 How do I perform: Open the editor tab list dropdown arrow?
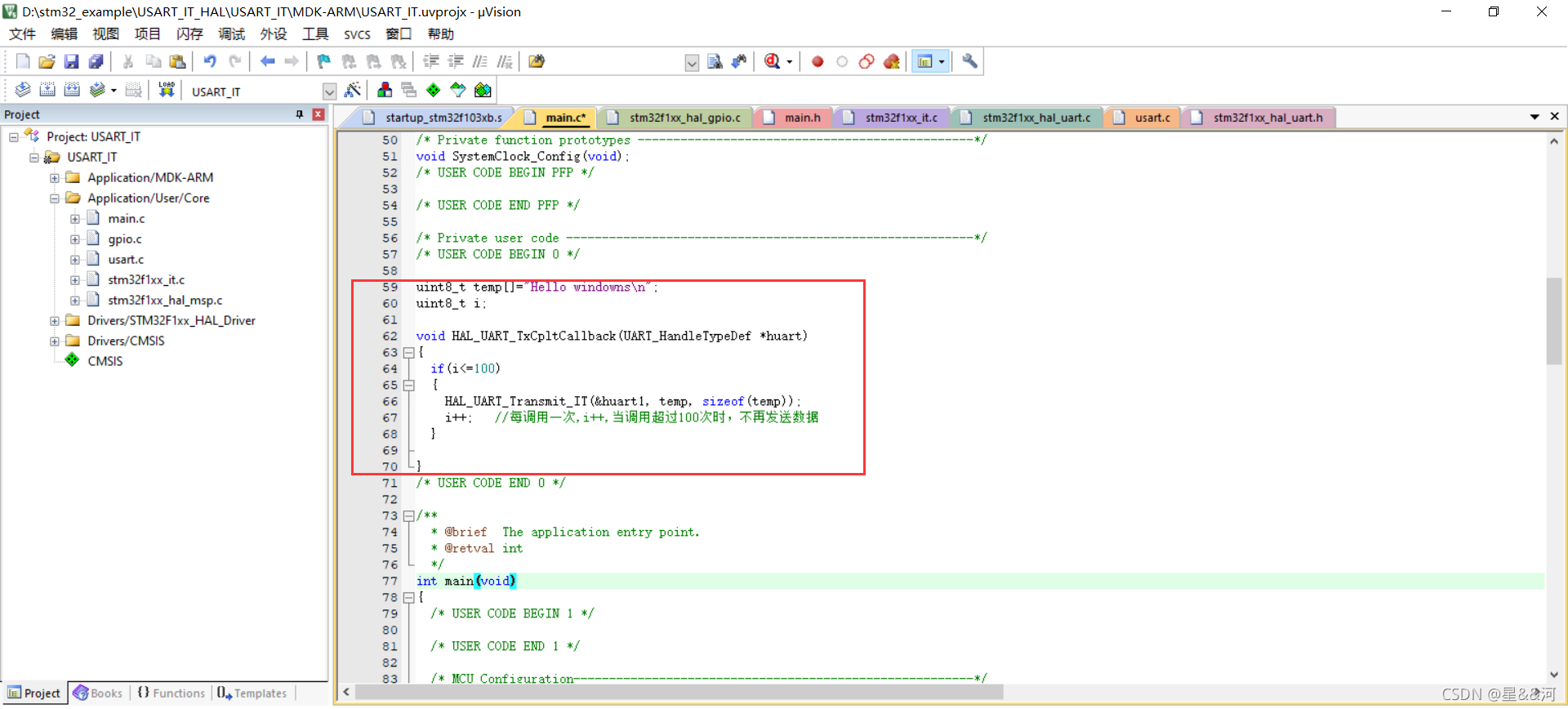1535,117
